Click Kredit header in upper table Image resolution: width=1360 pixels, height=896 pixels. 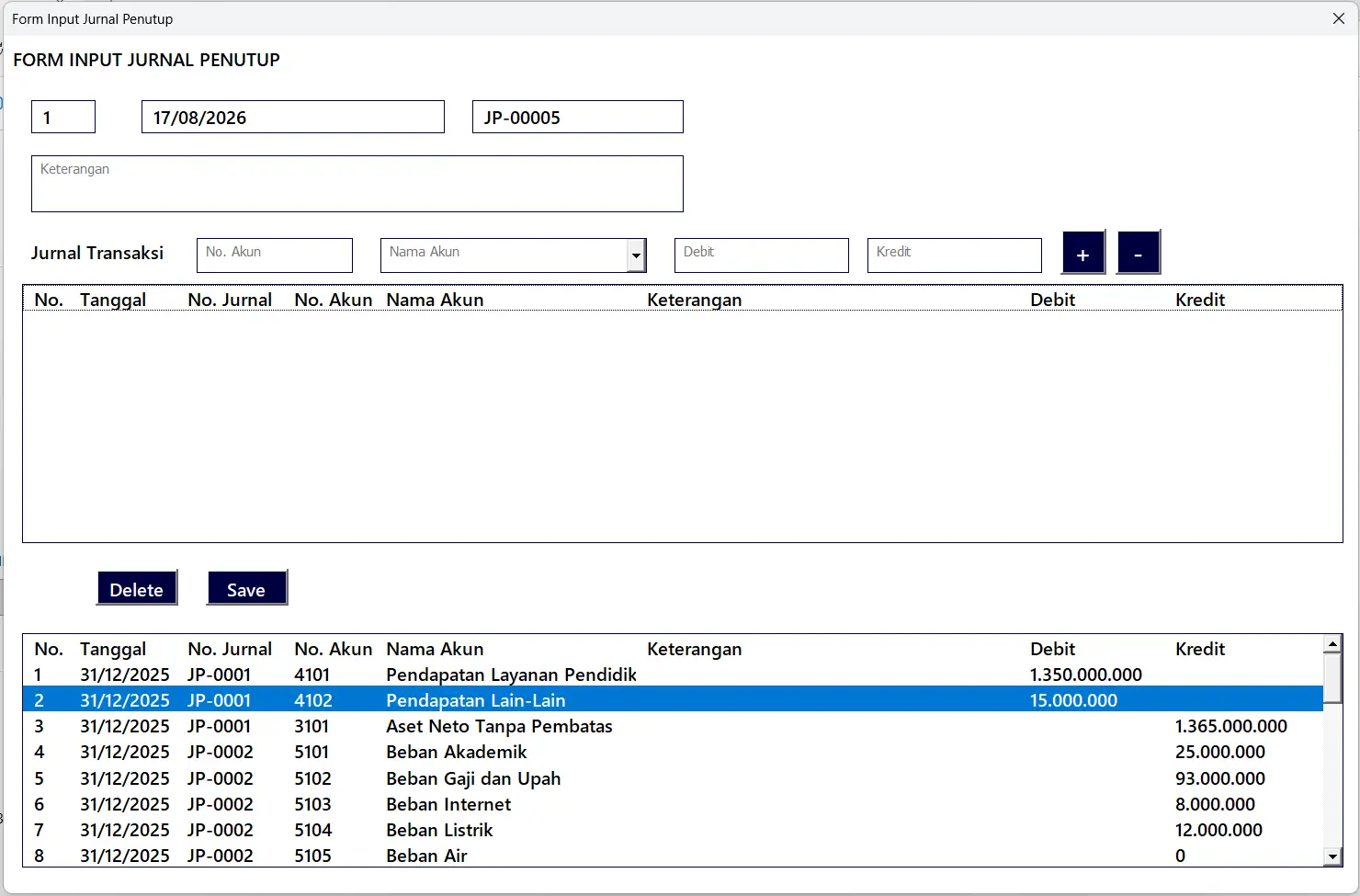point(1200,300)
